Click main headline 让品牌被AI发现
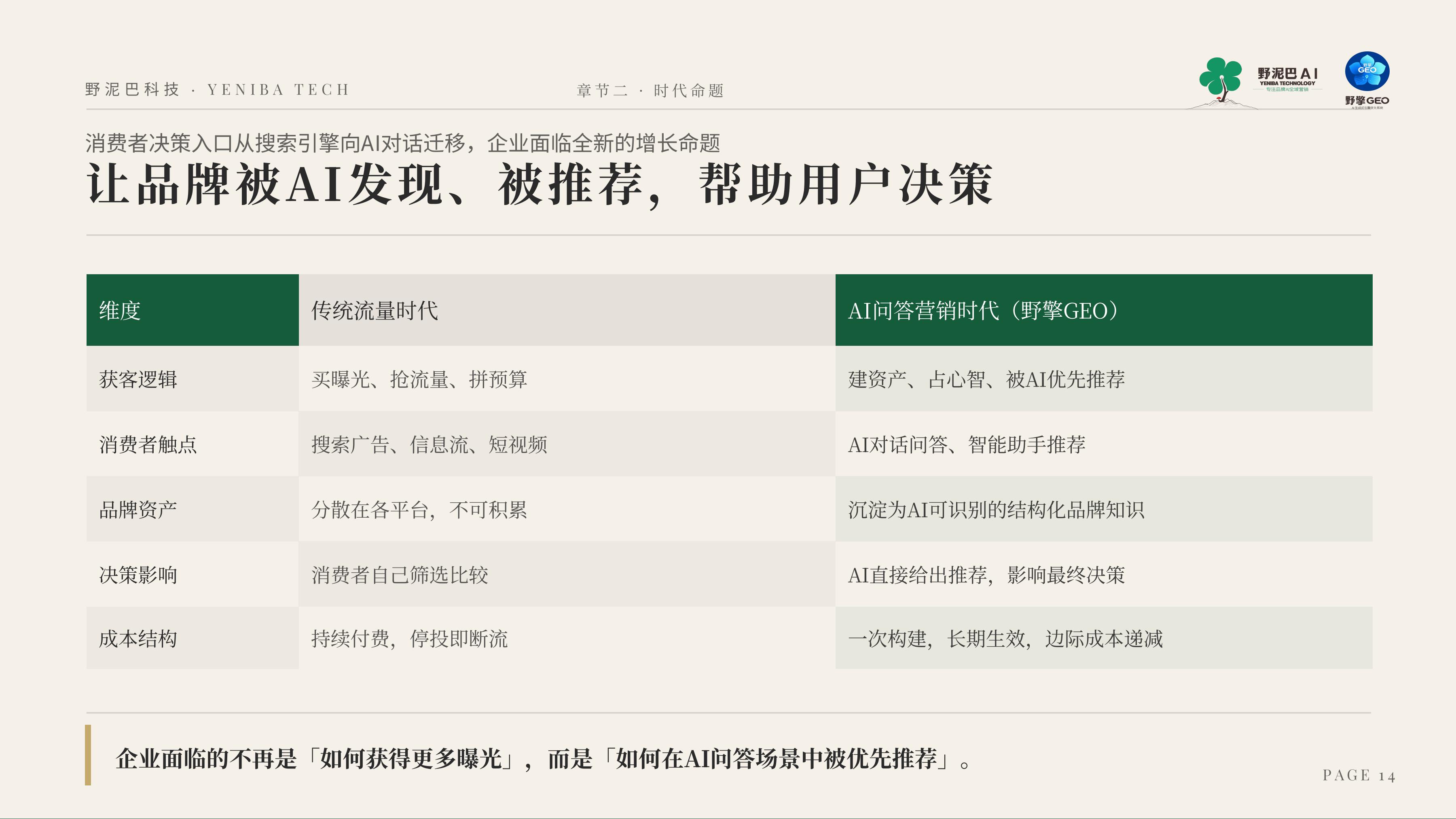Screen dimensions: 1456x819 pyautogui.click(x=540, y=184)
